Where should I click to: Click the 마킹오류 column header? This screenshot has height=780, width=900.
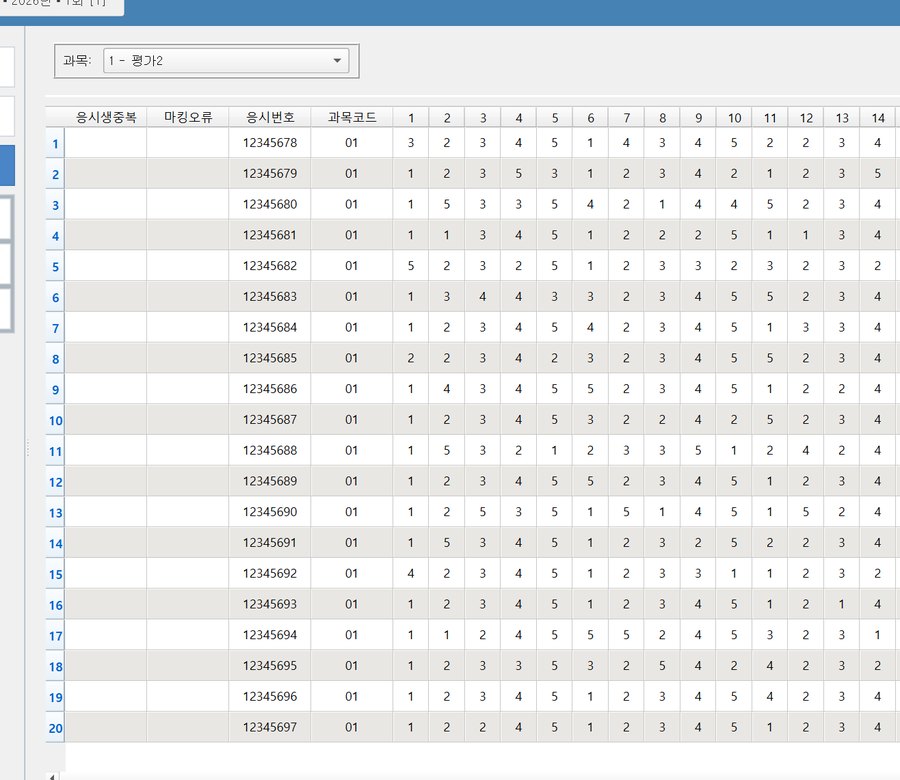(188, 117)
